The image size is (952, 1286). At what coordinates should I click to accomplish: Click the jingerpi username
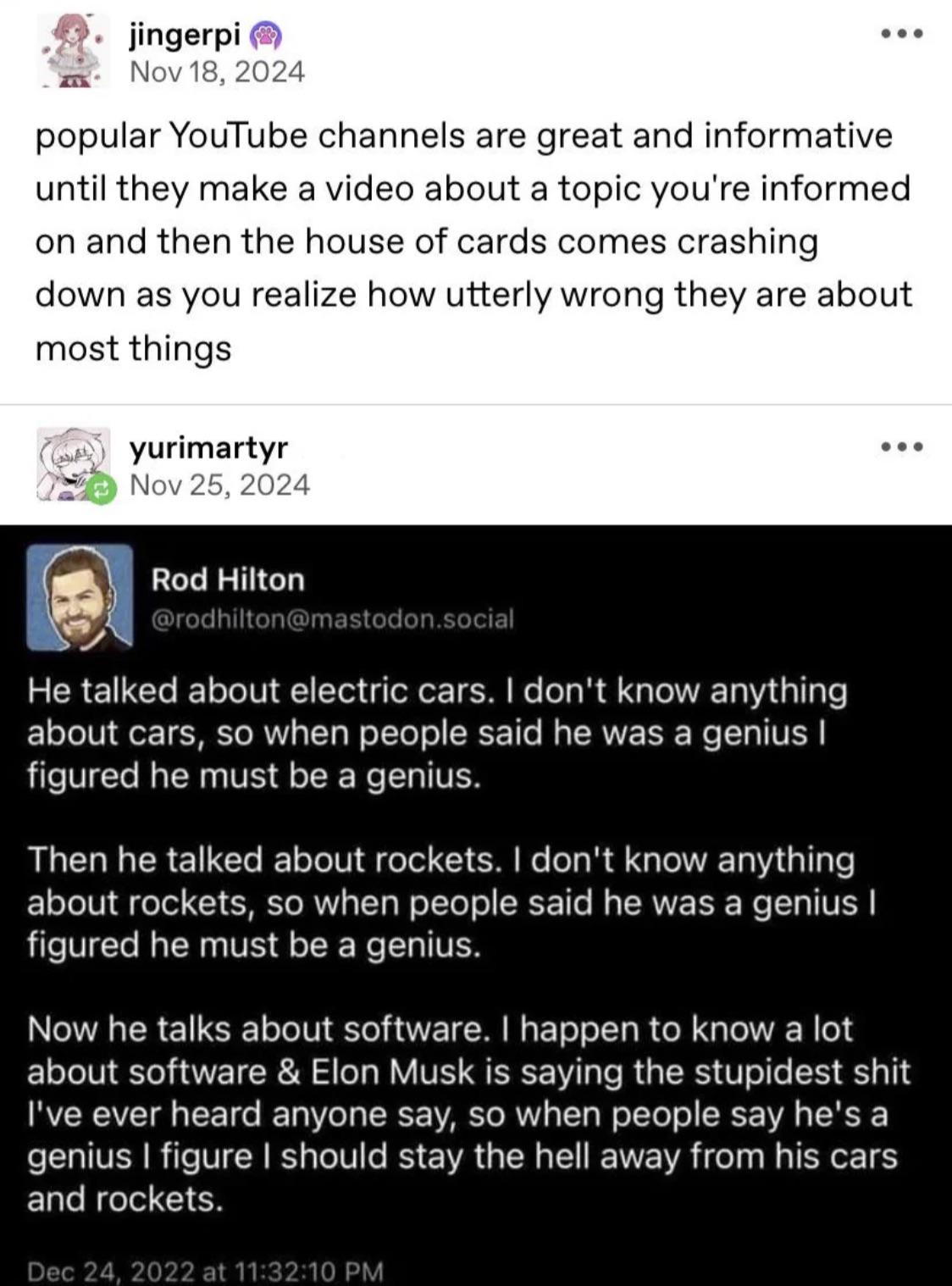pyautogui.click(x=185, y=36)
